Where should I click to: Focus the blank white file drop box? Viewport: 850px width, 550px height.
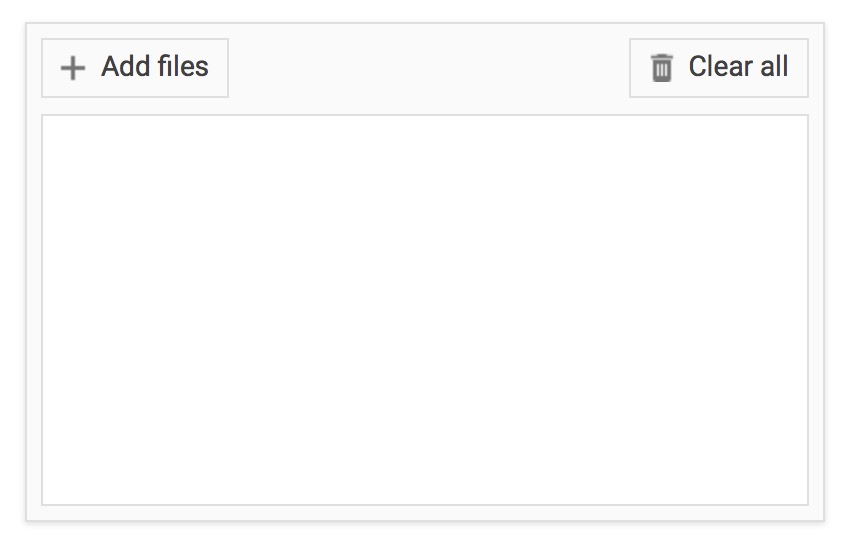coord(425,310)
